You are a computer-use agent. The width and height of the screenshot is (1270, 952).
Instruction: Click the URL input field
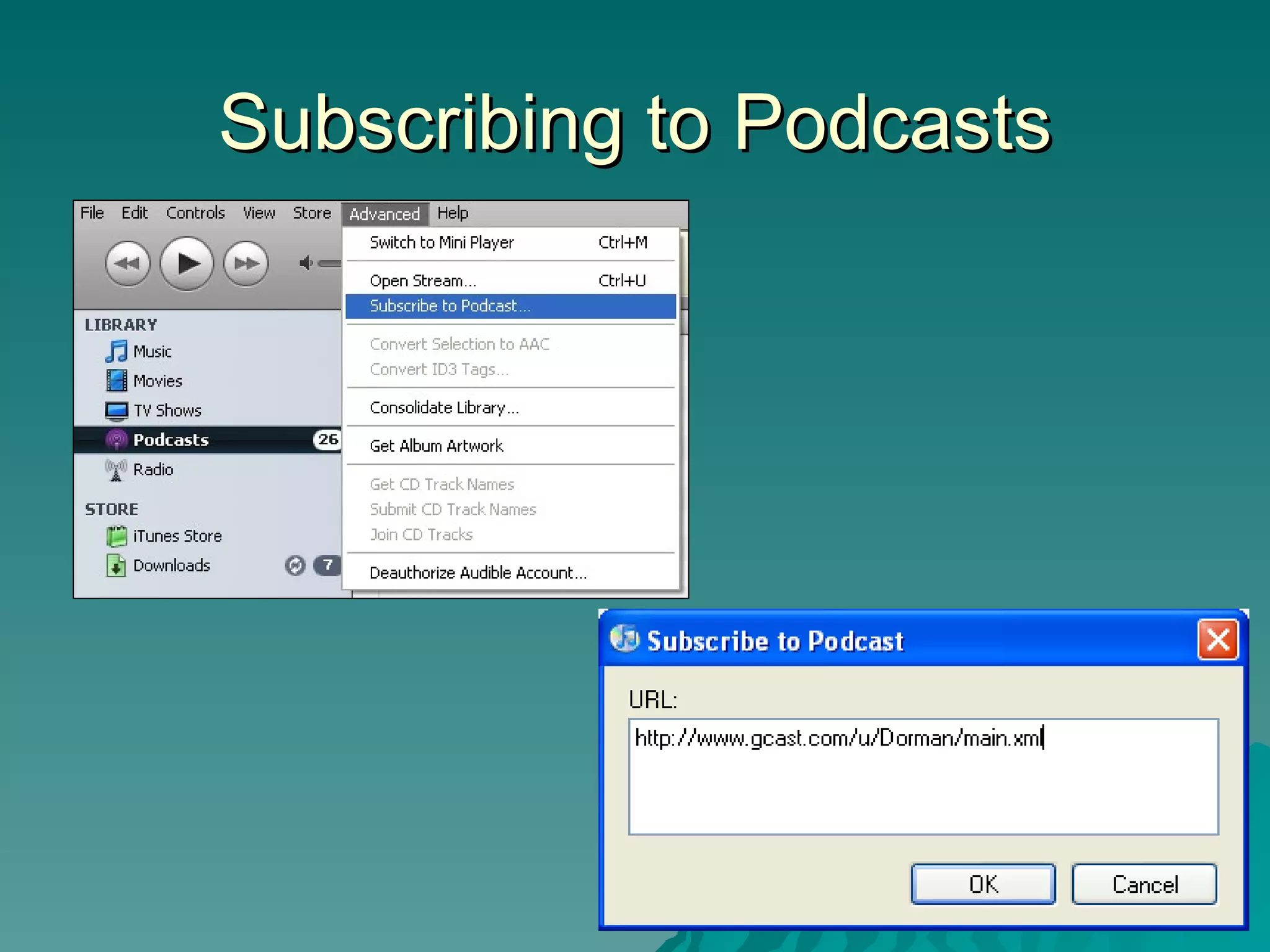pos(923,777)
